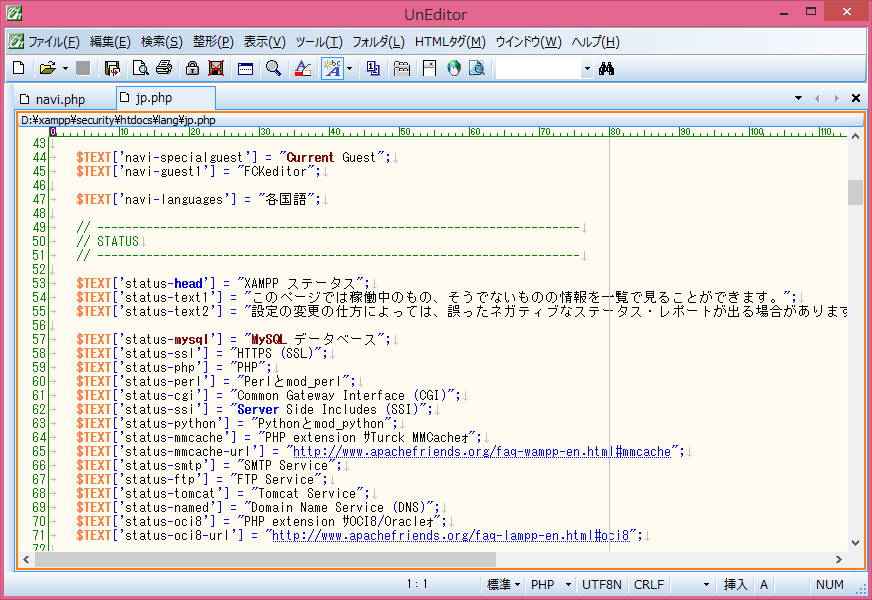Screen dimensions: 872x600
Task: Click the padlock icon in toolbar
Action: tap(191, 68)
